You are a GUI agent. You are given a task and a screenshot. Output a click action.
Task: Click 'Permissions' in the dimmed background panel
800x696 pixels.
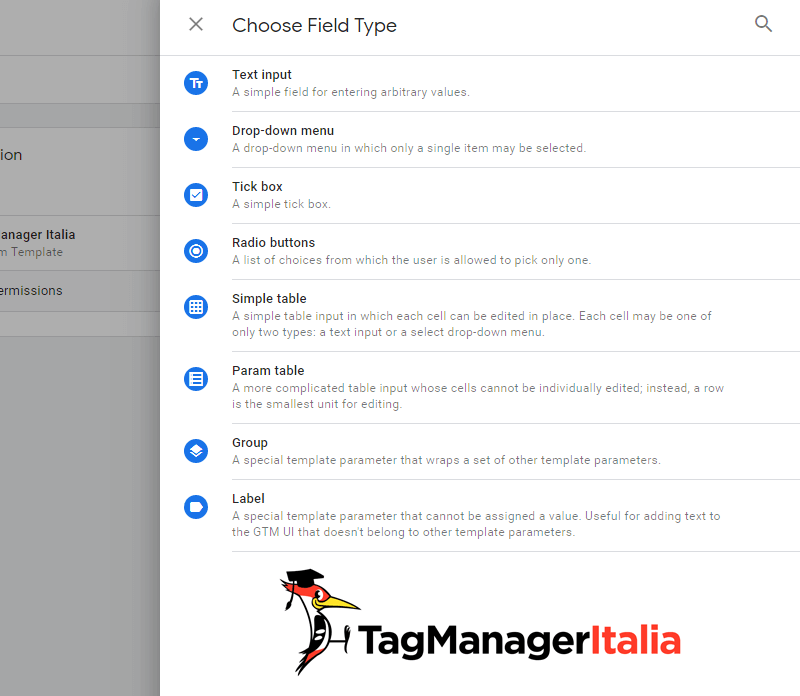31,290
